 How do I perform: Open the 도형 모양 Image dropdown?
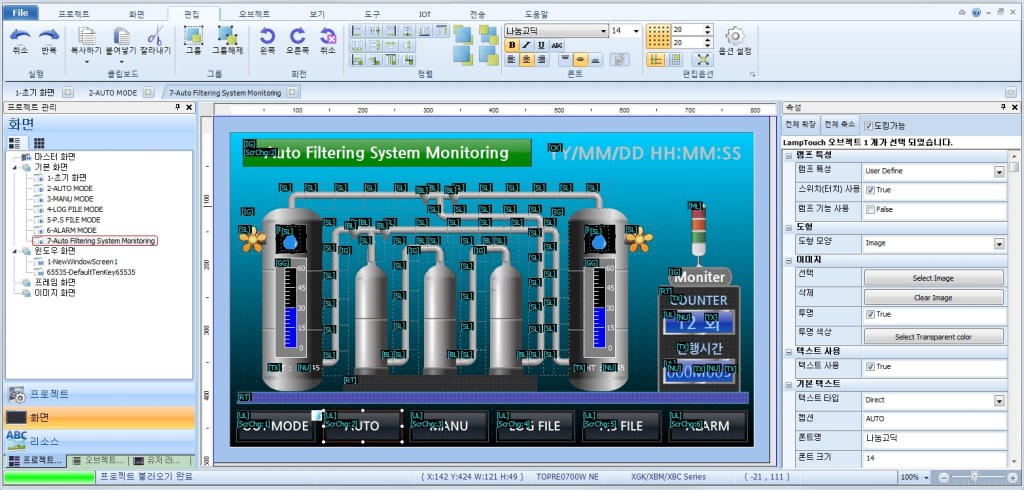[998, 244]
